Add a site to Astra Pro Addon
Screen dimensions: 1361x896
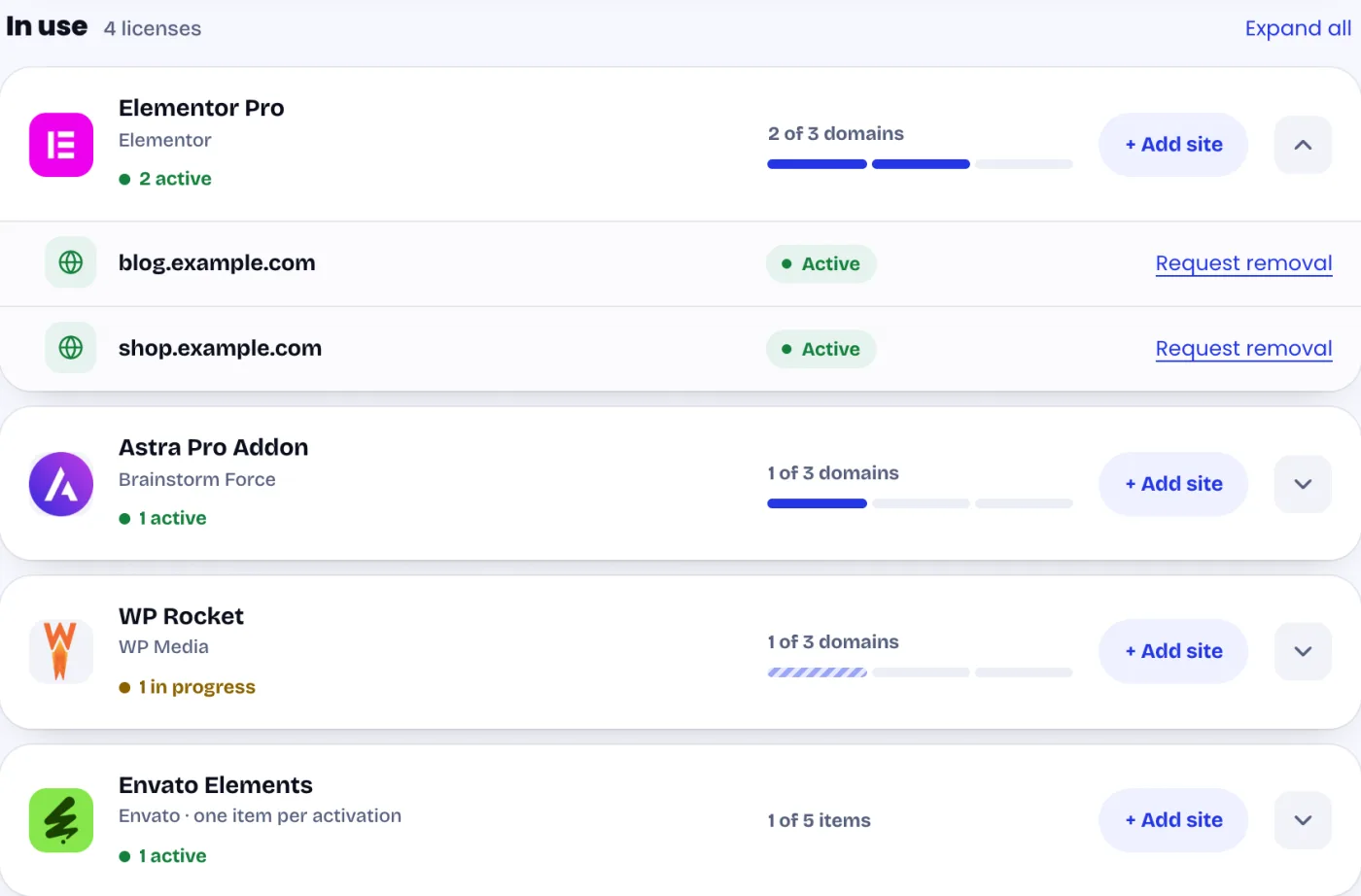(1173, 484)
